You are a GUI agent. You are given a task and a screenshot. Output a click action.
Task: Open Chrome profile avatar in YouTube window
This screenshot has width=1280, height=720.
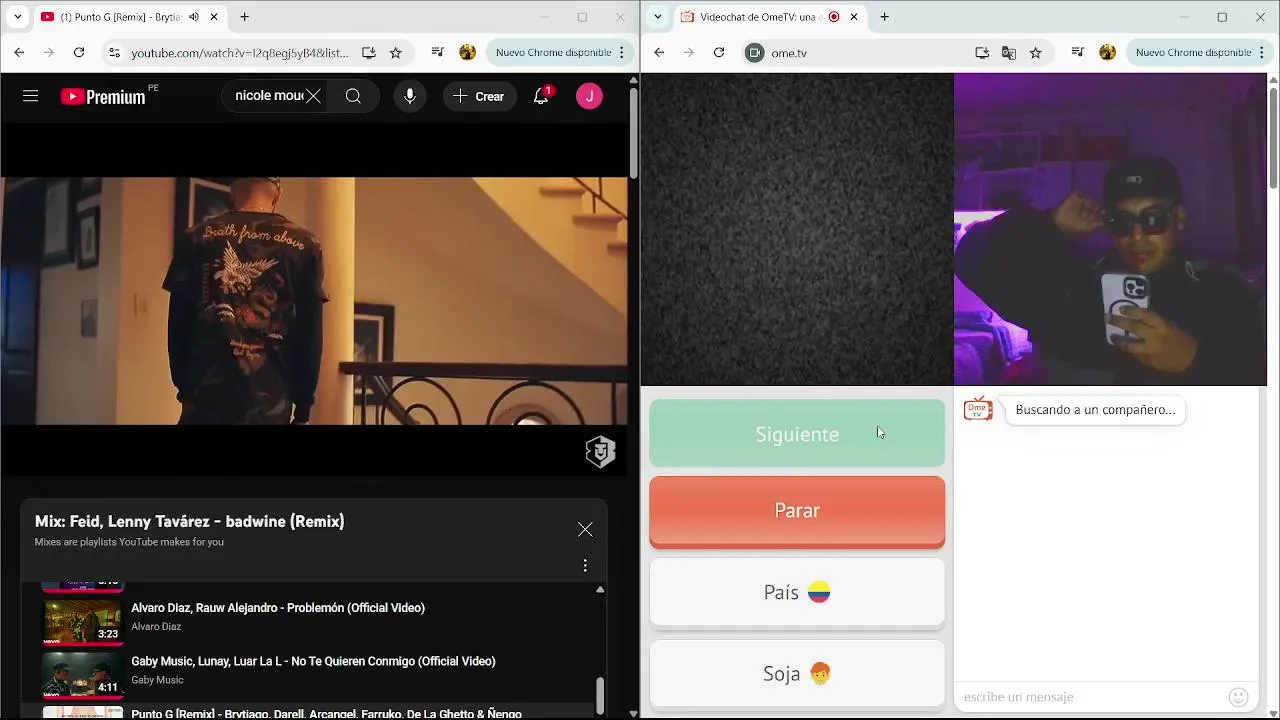(x=467, y=53)
